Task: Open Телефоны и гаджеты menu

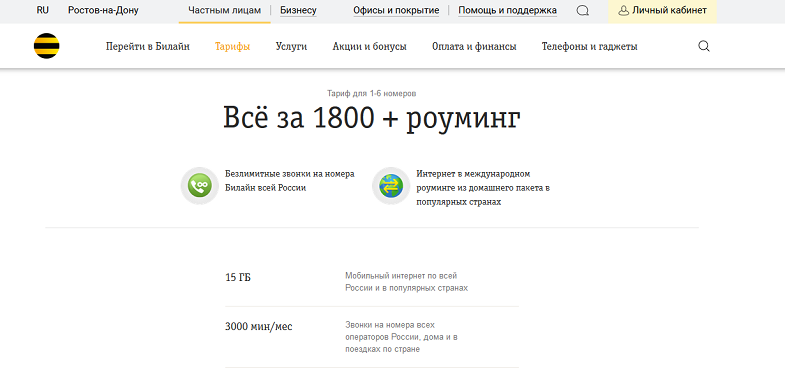Action: coord(589,47)
